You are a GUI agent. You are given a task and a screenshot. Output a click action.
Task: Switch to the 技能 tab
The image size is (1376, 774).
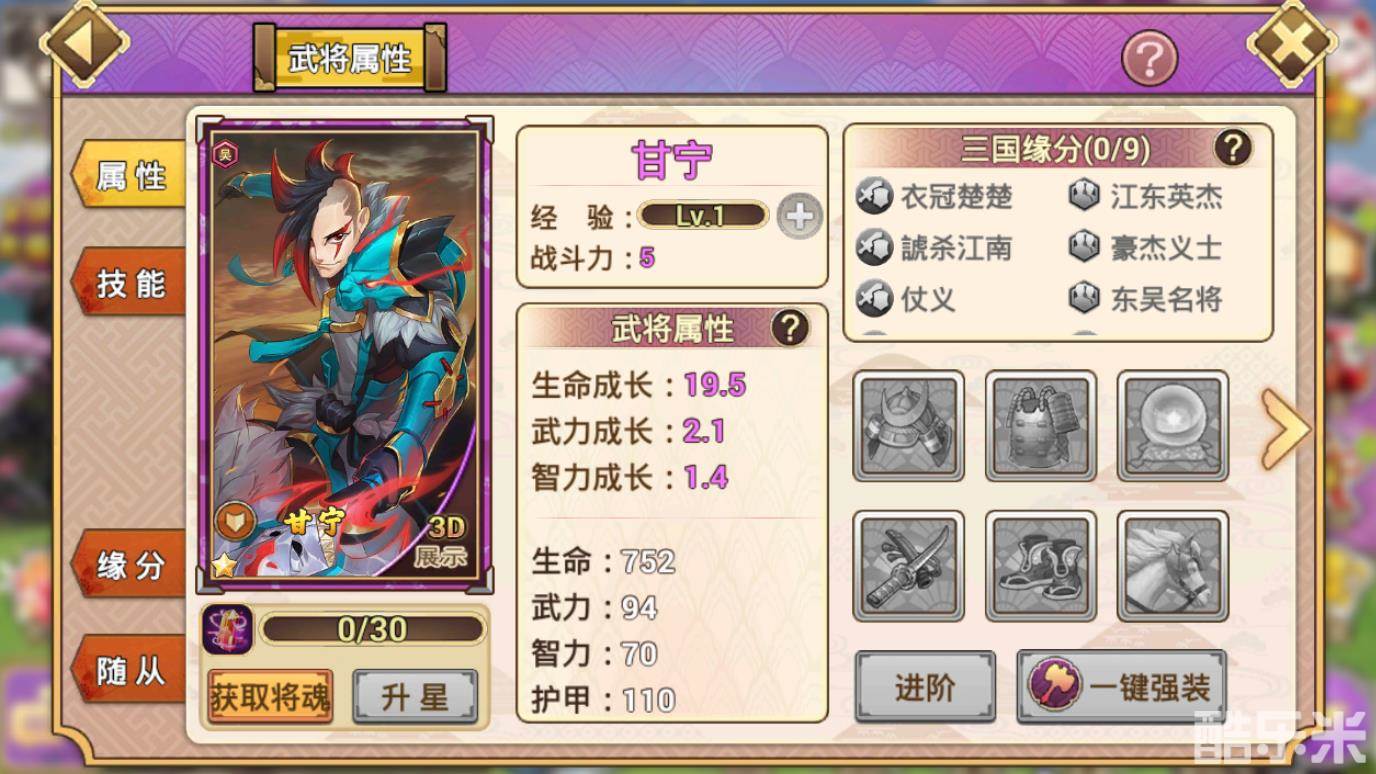pyautogui.click(x=130, y=284)
